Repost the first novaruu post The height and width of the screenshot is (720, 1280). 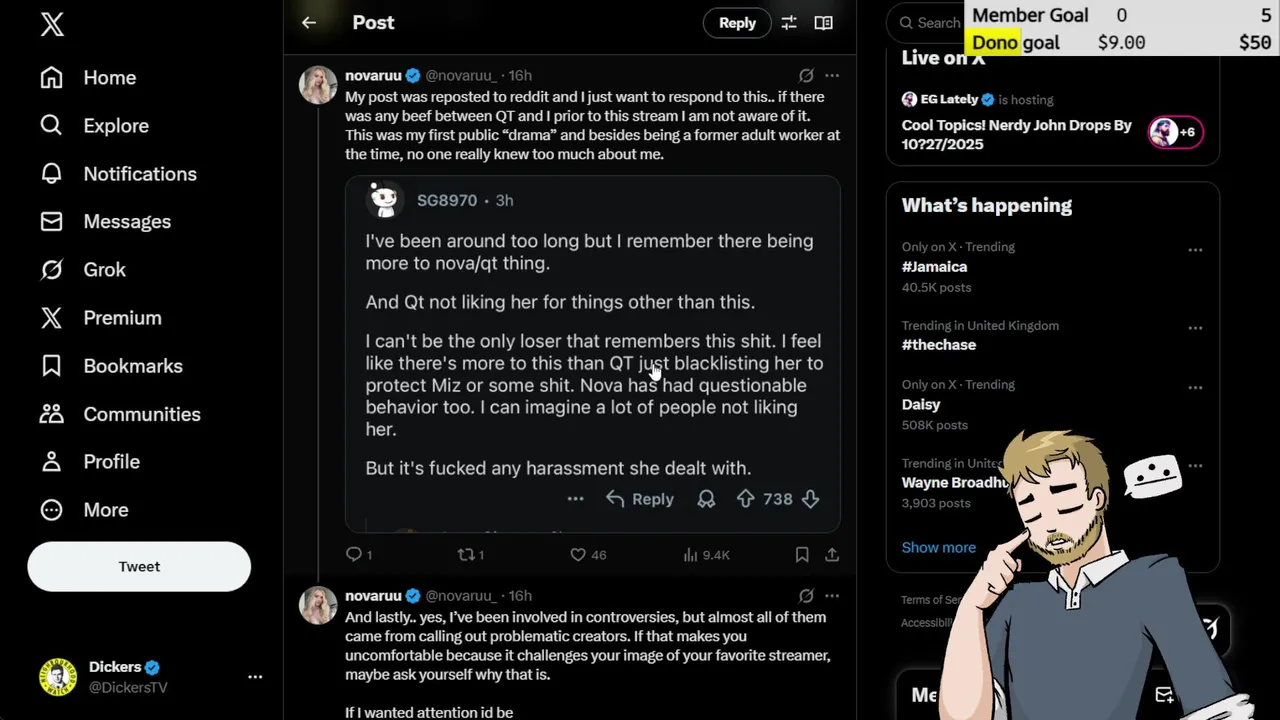(465, 554)
